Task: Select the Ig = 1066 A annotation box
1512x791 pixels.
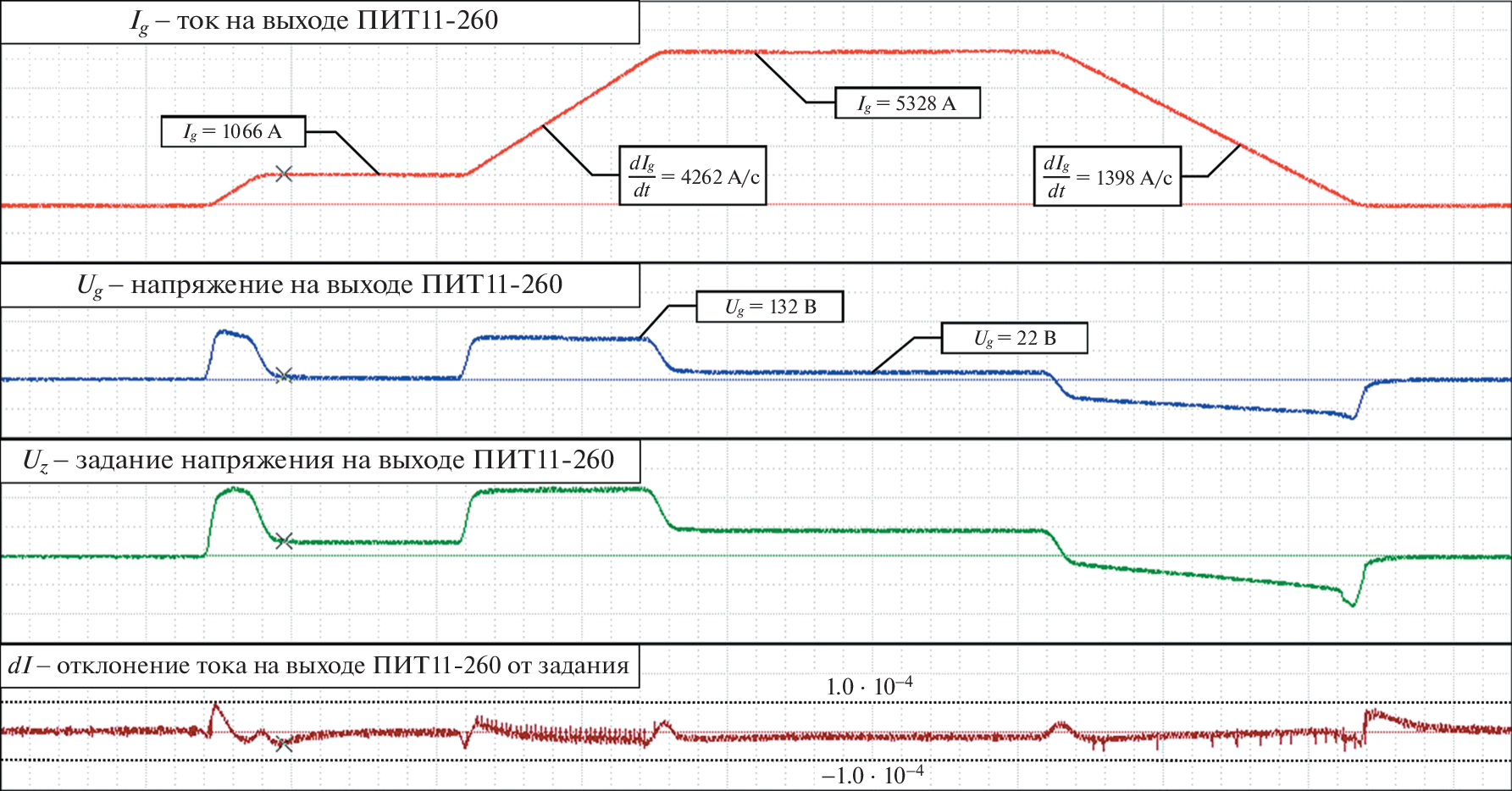Action: [x=233, y=132]
